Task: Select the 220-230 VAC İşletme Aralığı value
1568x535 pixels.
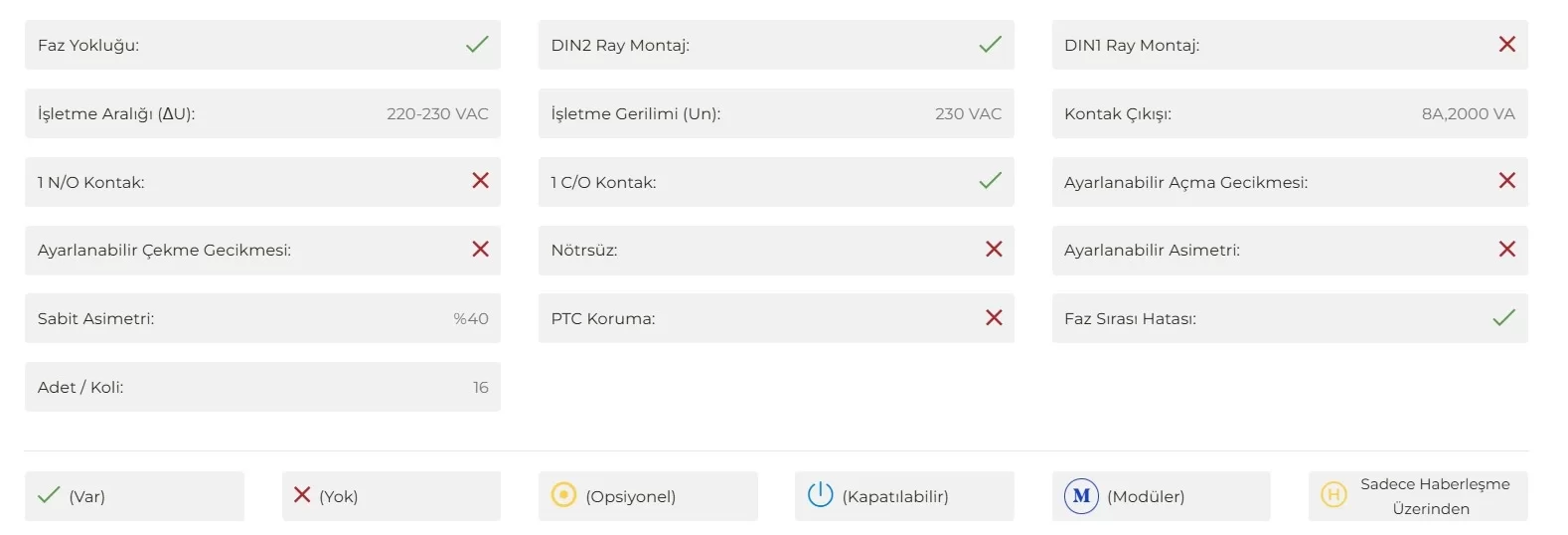Action: 437,114
